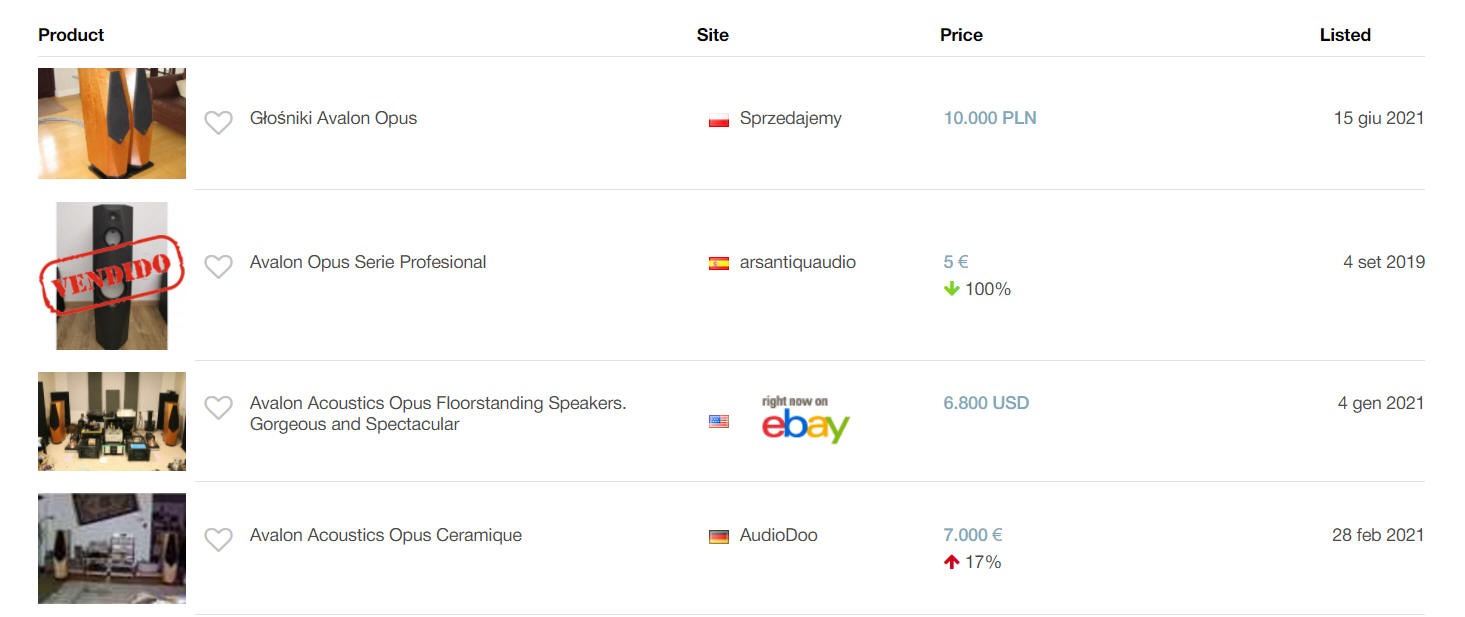Screen dimensions: 1465x617
Task: Click the Spanish flag beside arsantiquaudio
Action: [x=718, y=264]
